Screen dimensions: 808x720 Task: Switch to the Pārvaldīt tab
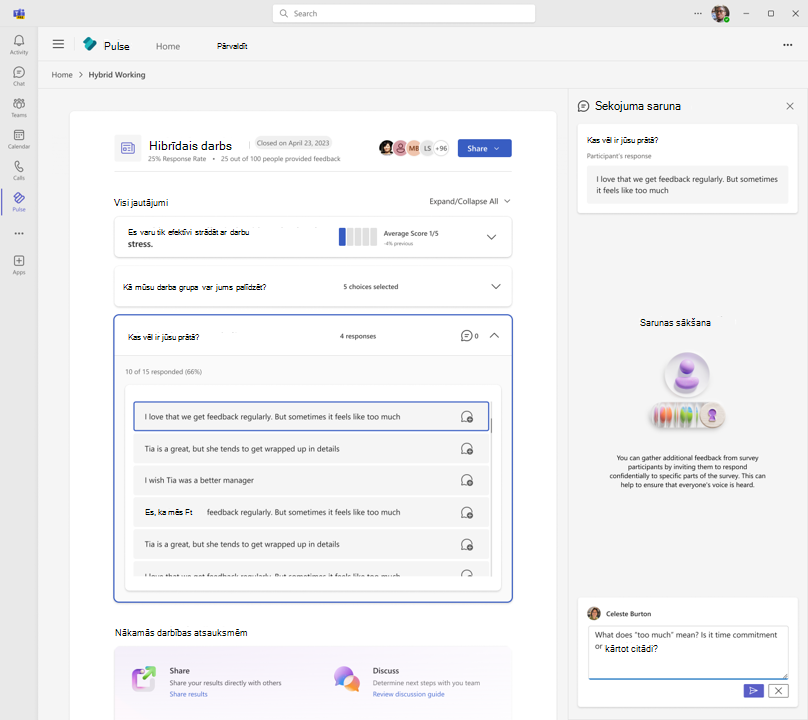(x=232, y=46)
